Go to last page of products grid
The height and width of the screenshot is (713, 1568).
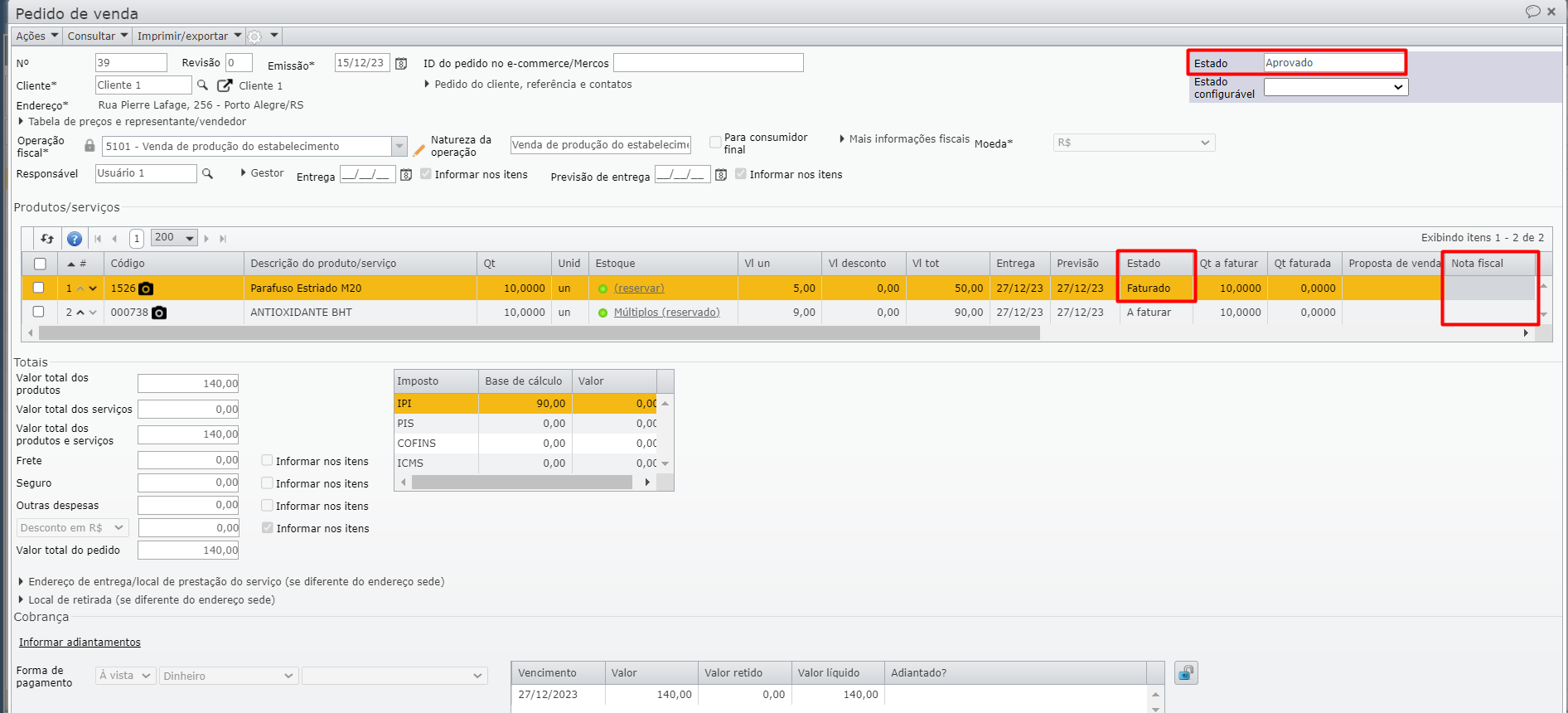click(223, 239)
